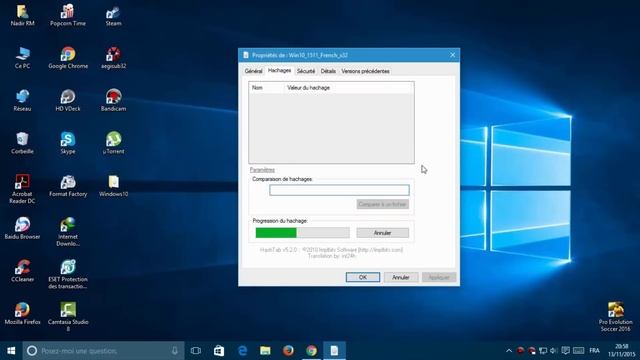
Task: Open the Camtasia Studio 8 desktop shortcut
Action: tap(68, 317)
